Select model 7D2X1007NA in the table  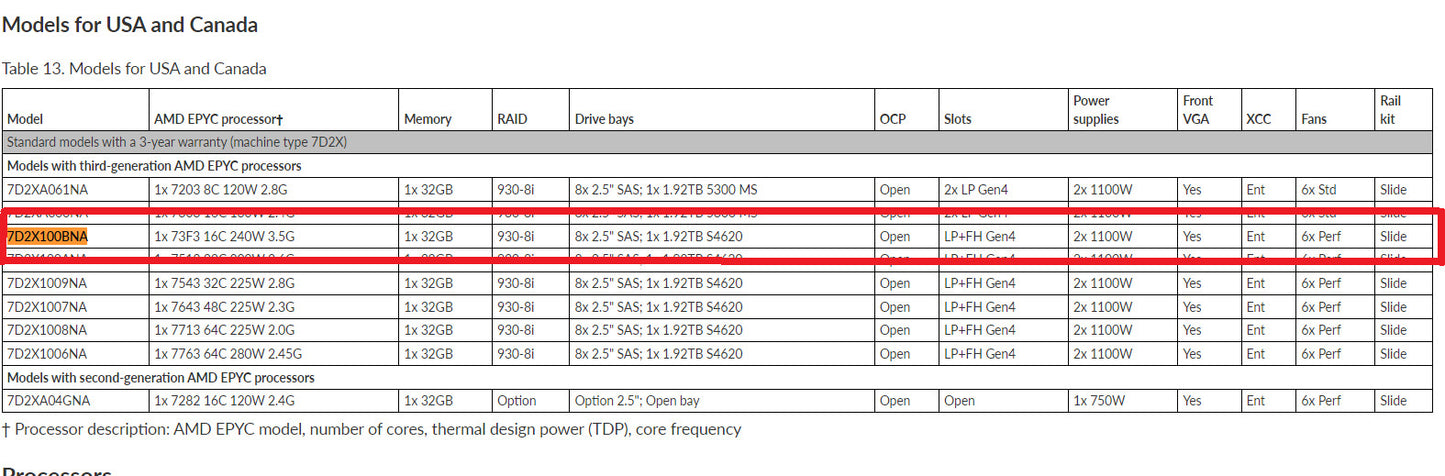[x=47, y=307]
